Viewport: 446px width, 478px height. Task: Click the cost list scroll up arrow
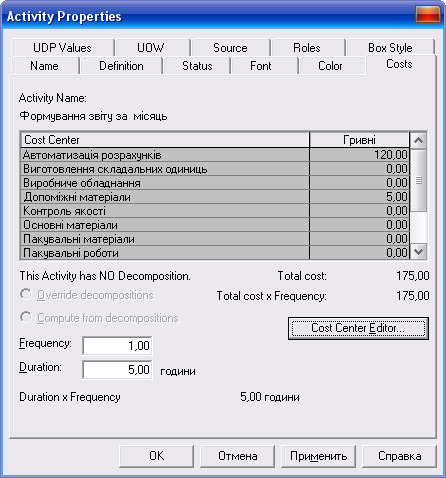(x=418, y=140)
